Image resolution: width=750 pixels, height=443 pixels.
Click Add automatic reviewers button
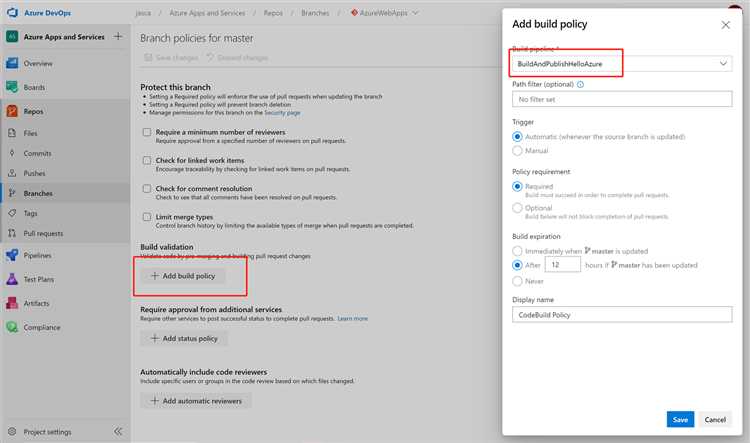196,401
